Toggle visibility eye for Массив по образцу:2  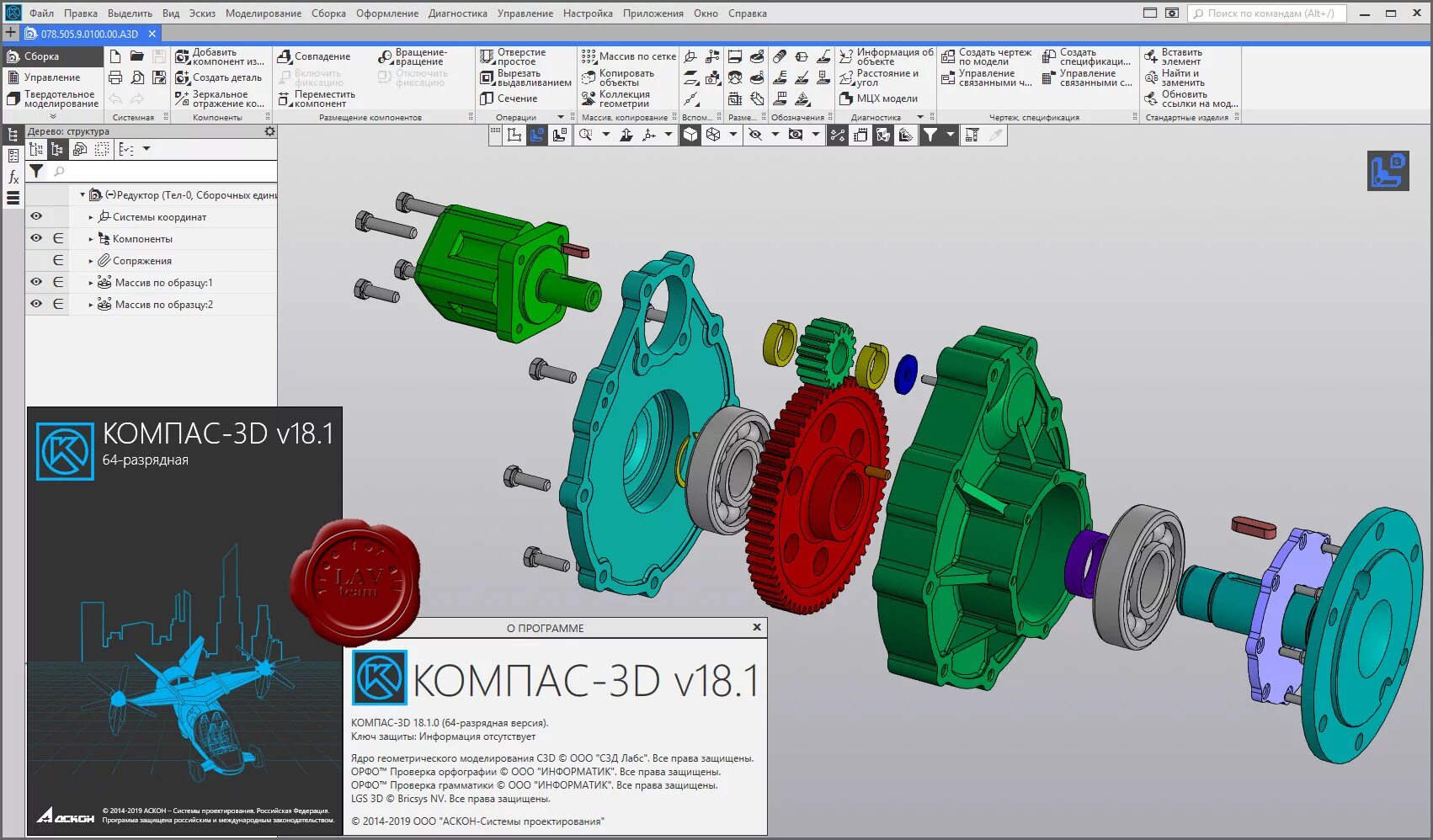36,304
